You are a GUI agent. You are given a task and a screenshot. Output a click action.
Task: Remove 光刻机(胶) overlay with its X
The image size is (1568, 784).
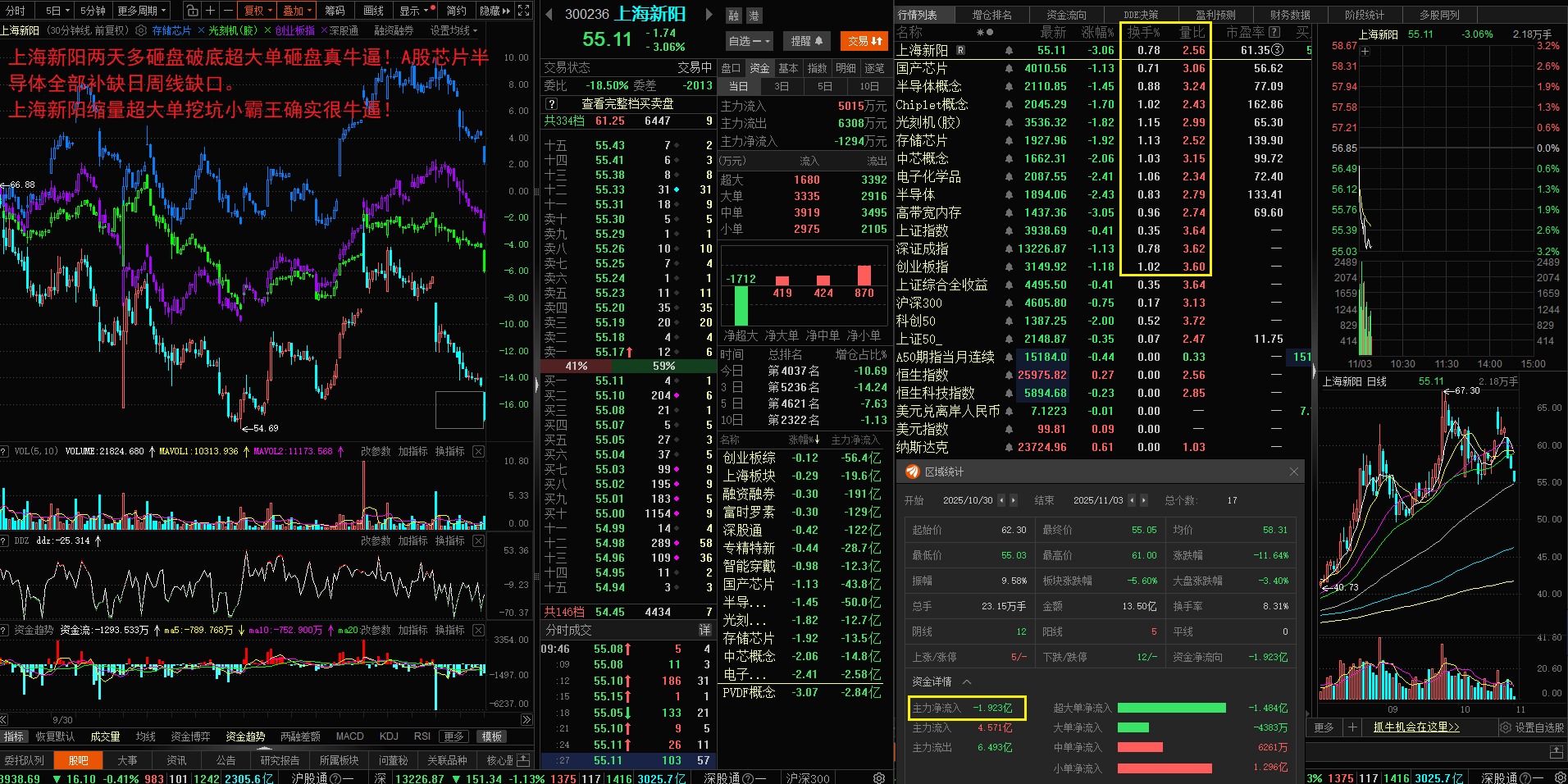(267, 30)
